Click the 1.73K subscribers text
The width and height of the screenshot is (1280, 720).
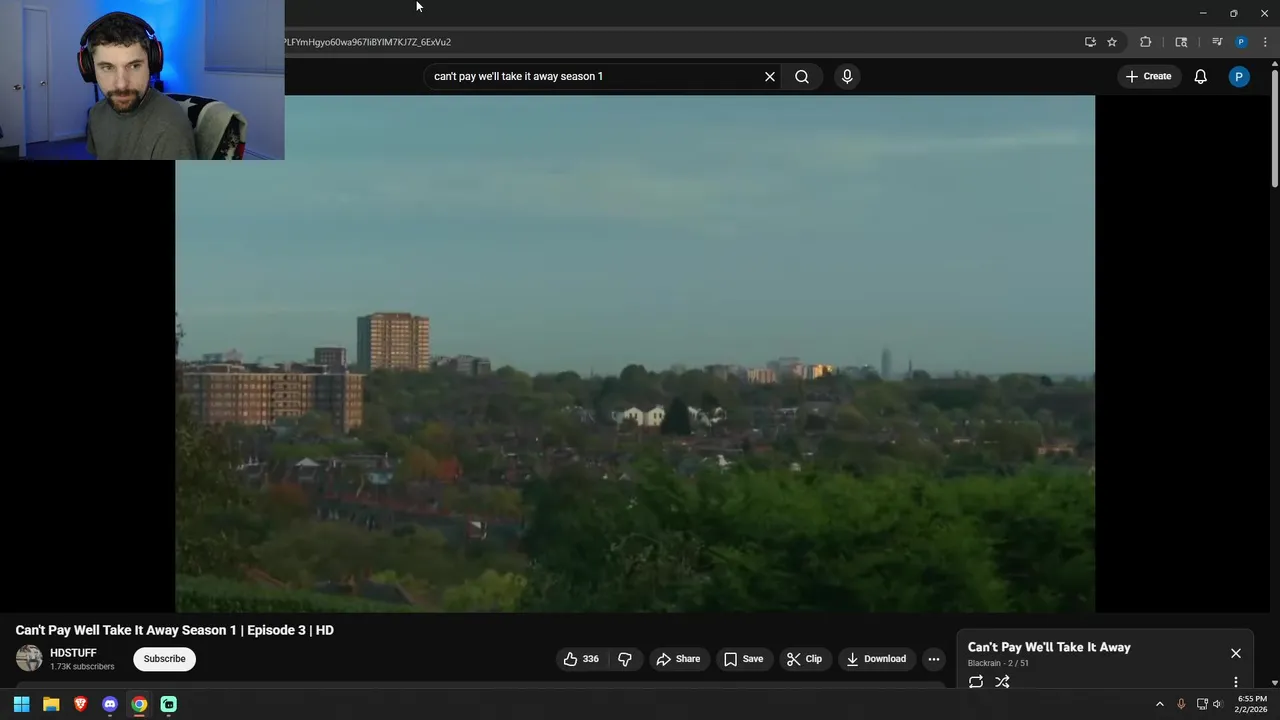82,667
